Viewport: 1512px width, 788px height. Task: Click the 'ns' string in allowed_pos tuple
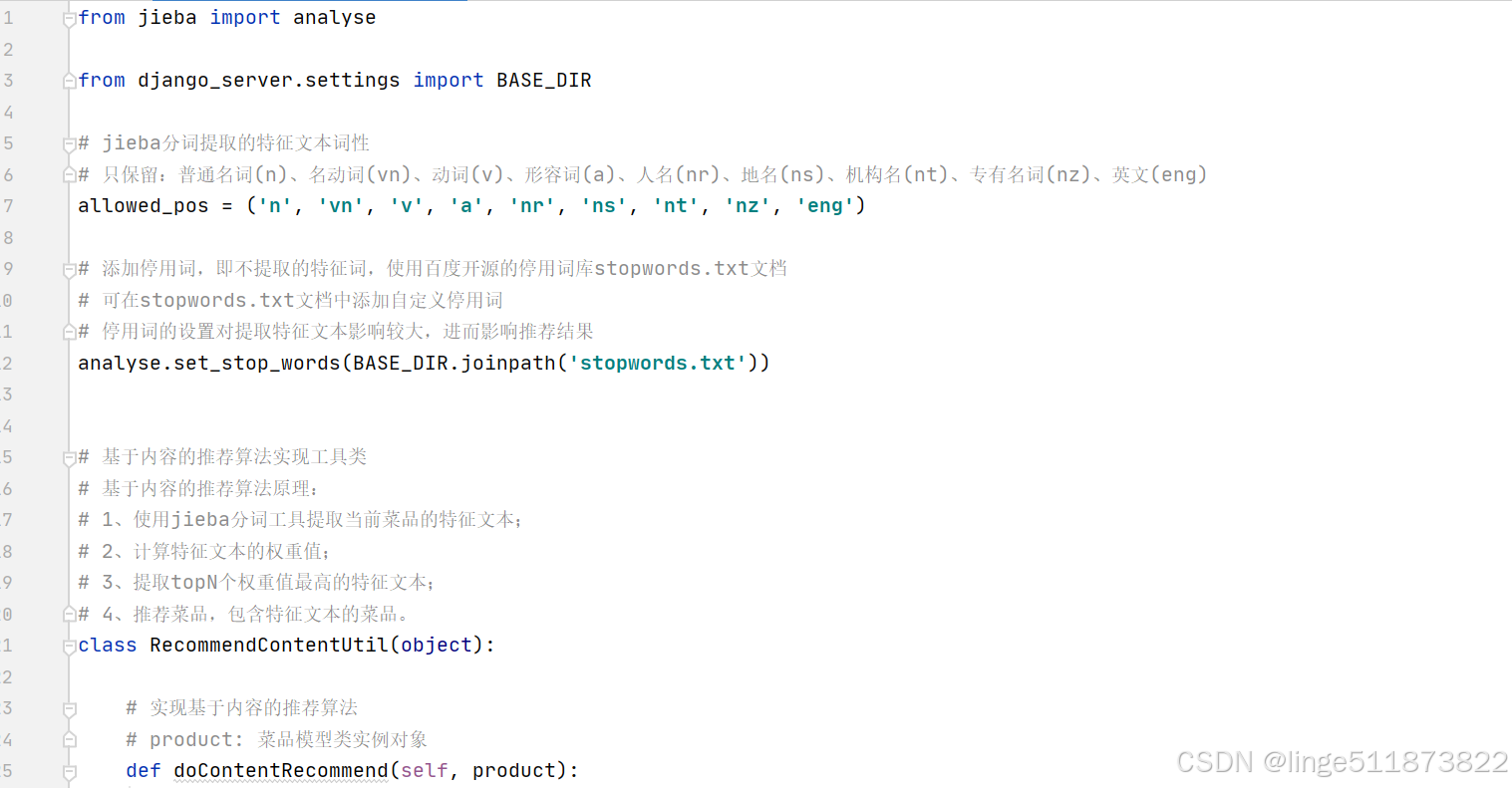click(x=604, y=205)
